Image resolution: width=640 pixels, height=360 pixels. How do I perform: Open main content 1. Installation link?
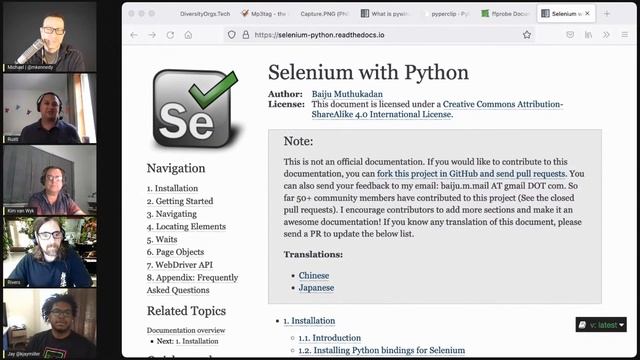pos(309,321)
